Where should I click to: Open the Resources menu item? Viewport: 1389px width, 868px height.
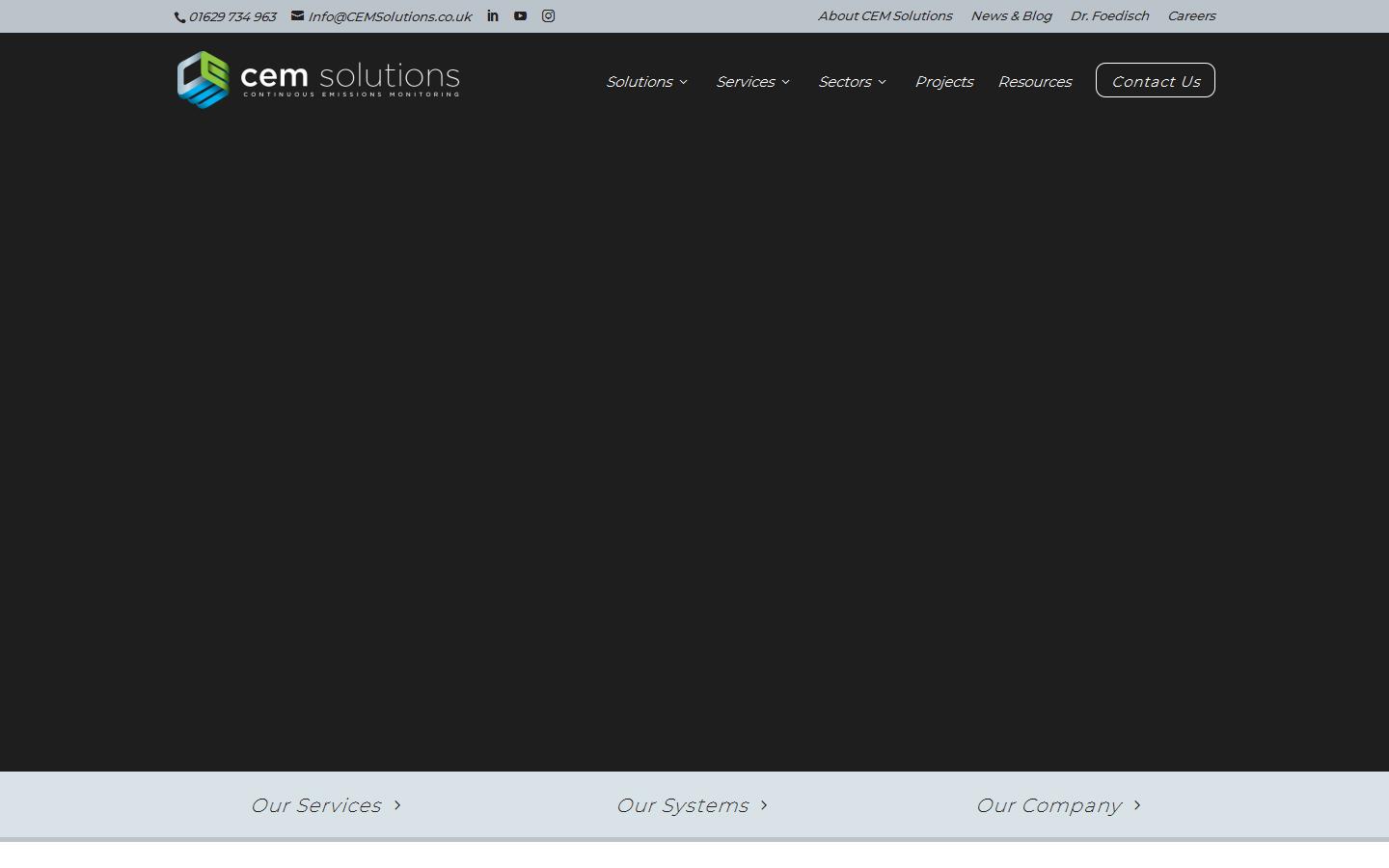tap(1034, 82)
